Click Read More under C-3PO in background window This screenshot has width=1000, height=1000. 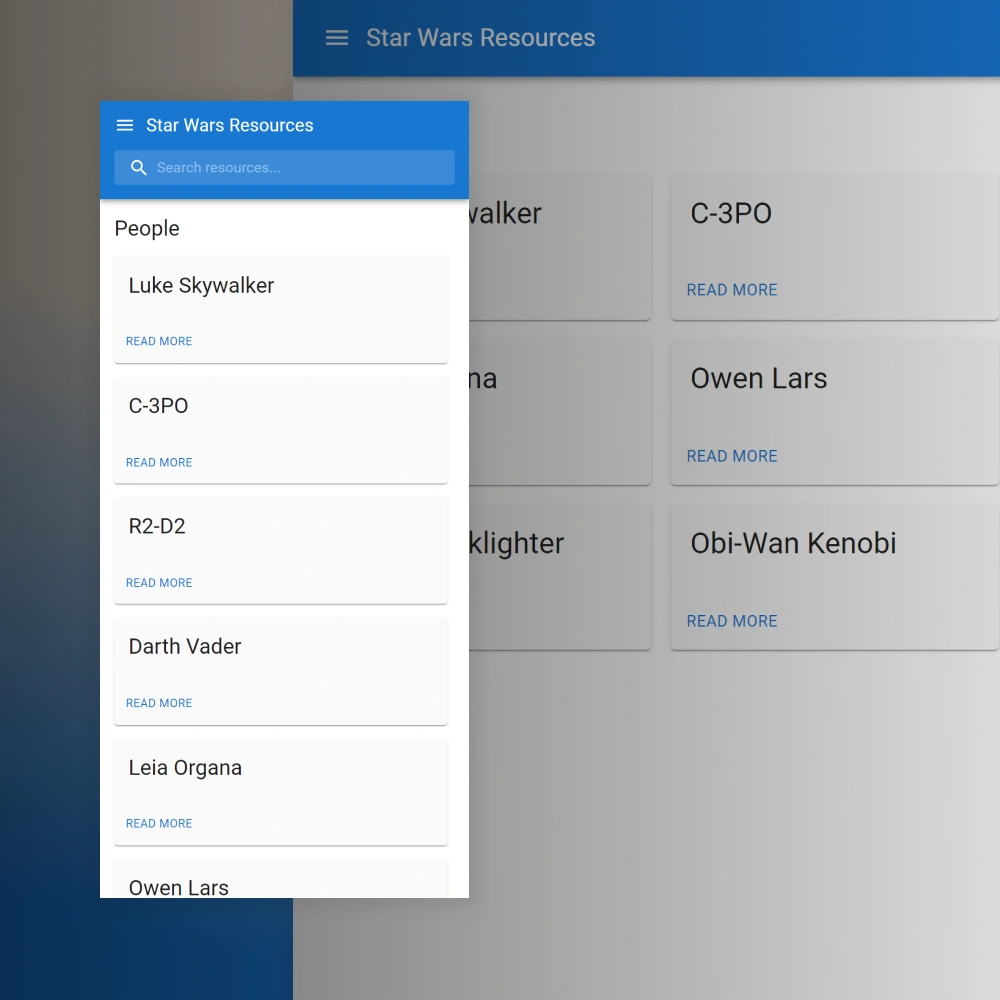732,290
